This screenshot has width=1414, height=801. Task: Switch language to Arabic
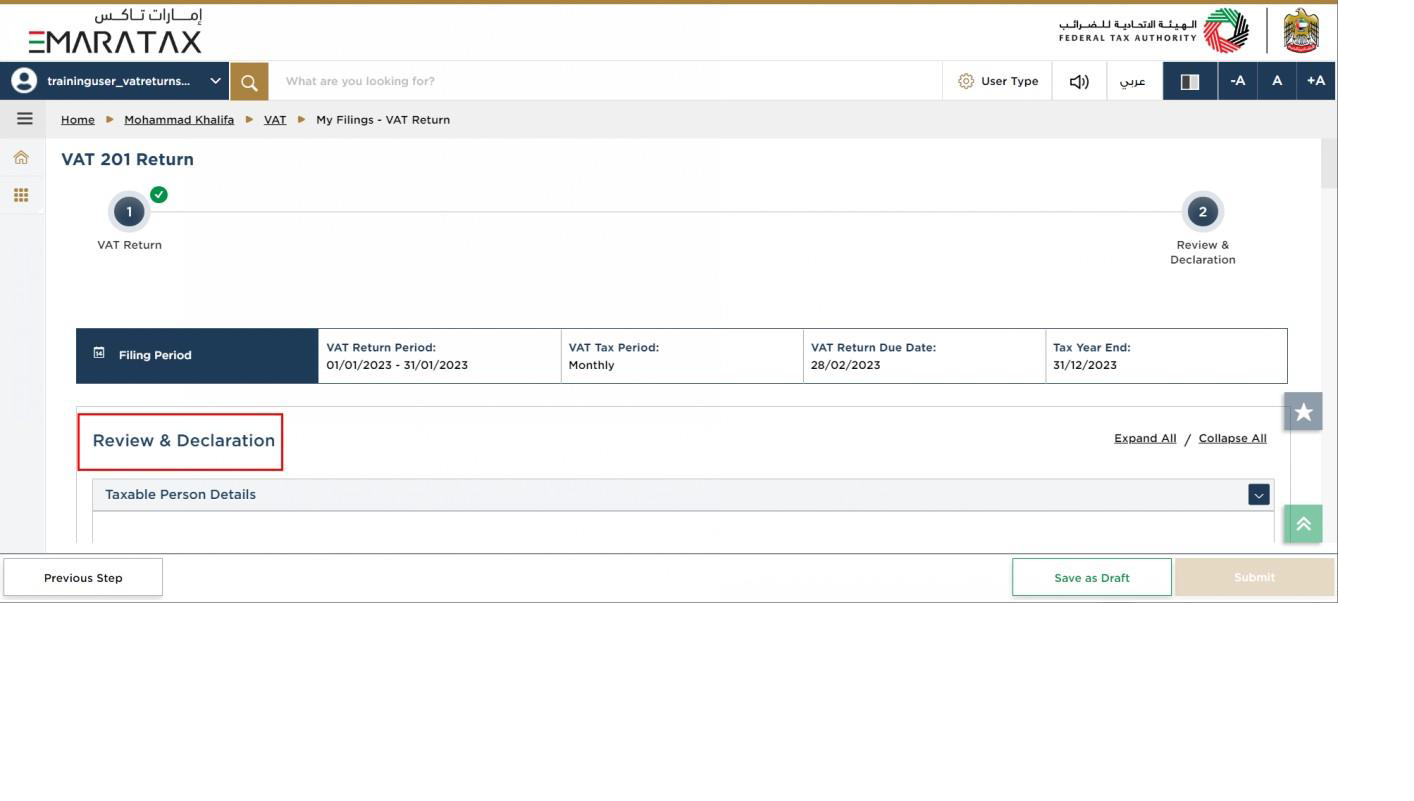coord(1133,81)
